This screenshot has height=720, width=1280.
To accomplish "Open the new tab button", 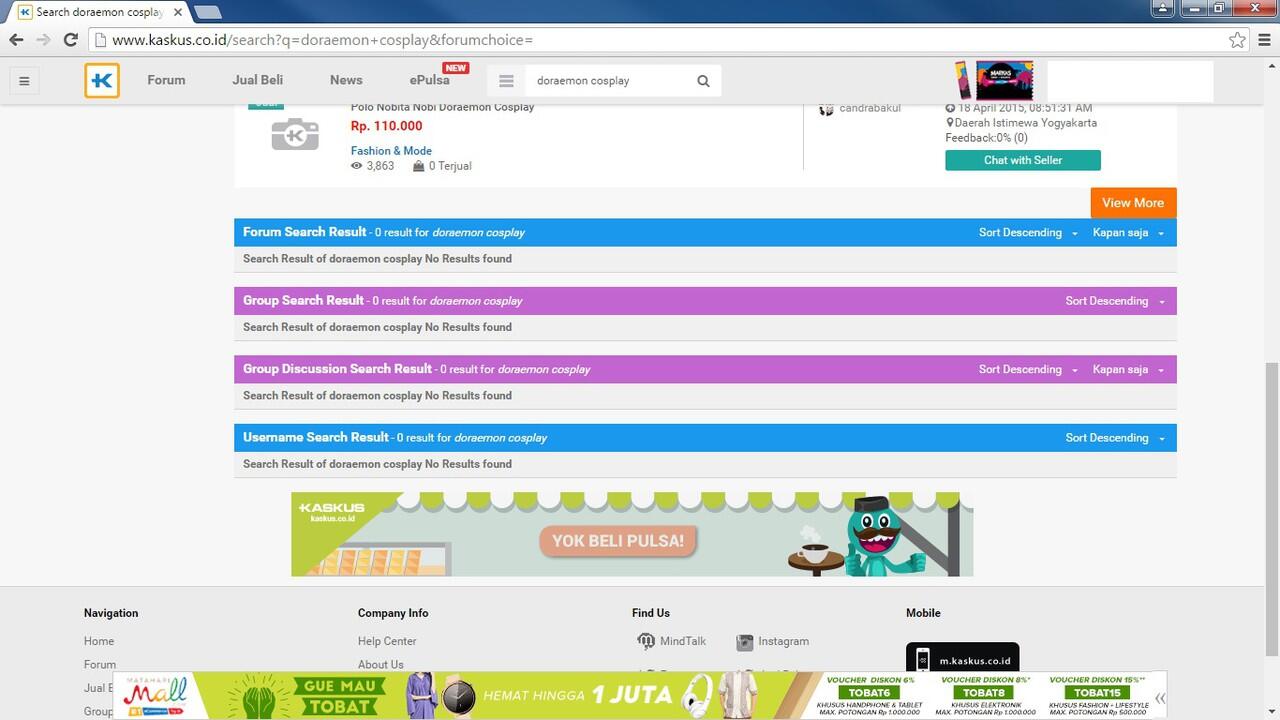I will point(207,12).
